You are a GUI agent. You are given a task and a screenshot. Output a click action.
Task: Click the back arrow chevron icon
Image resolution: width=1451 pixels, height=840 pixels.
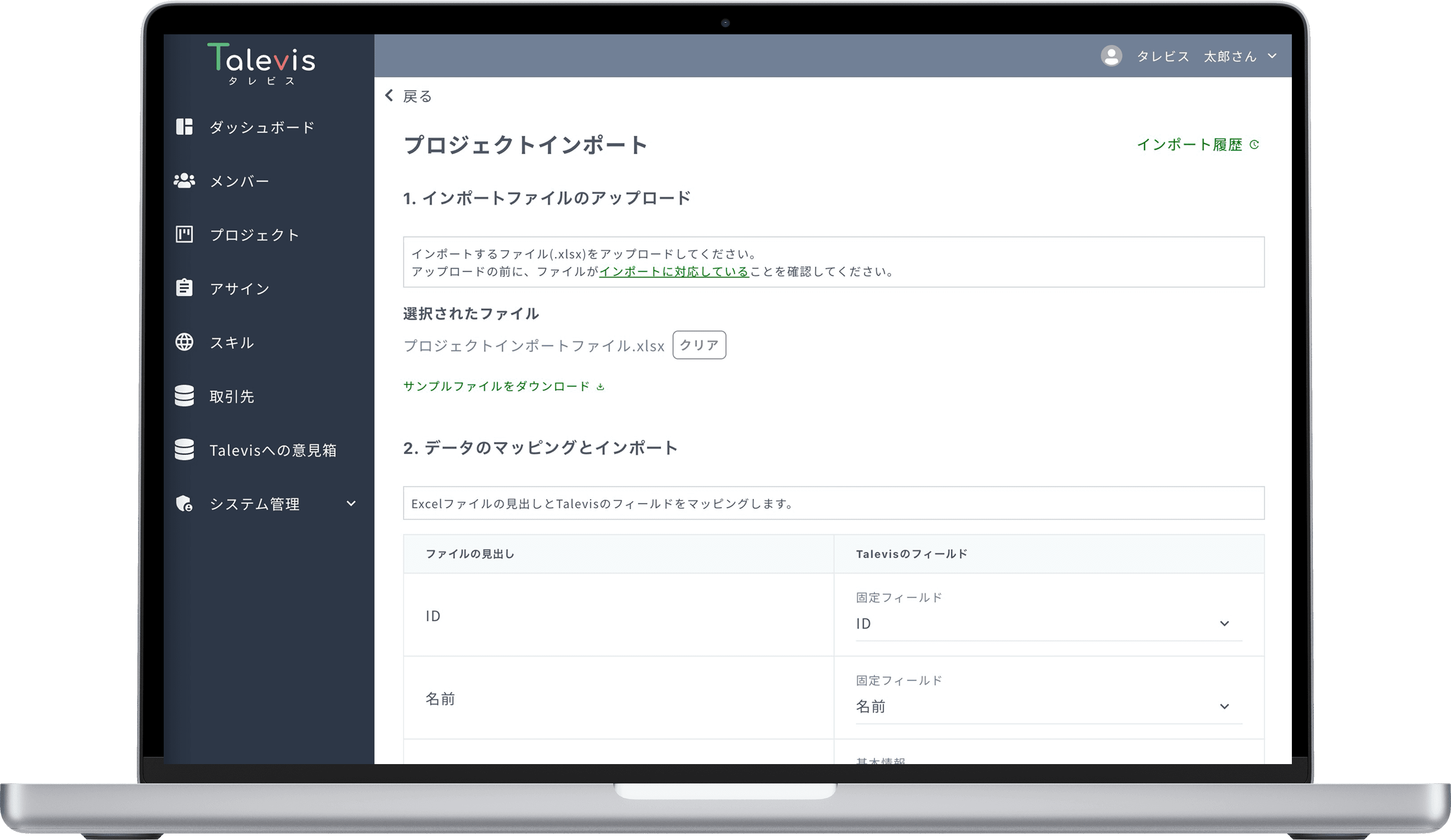tap(389, 96)
